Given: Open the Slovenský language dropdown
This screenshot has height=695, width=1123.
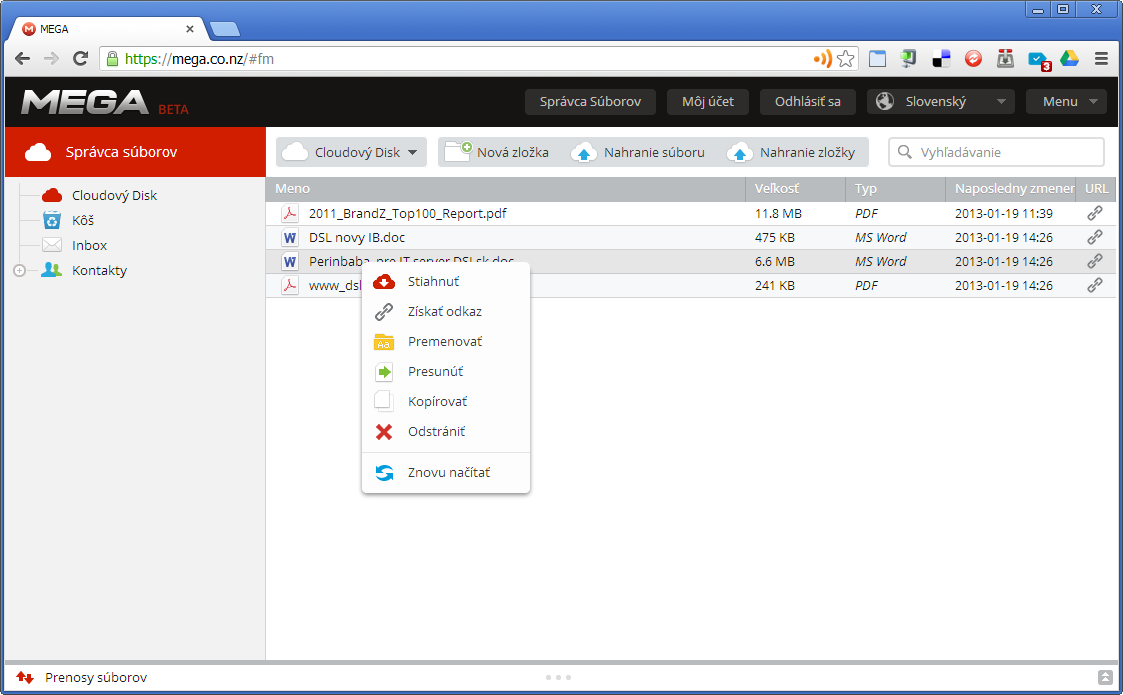Looking at the screenshot, I should coord(940,102).
